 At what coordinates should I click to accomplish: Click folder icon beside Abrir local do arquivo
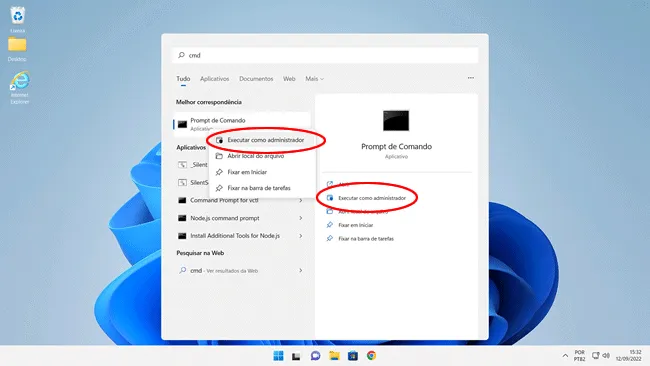coord(219,156)
